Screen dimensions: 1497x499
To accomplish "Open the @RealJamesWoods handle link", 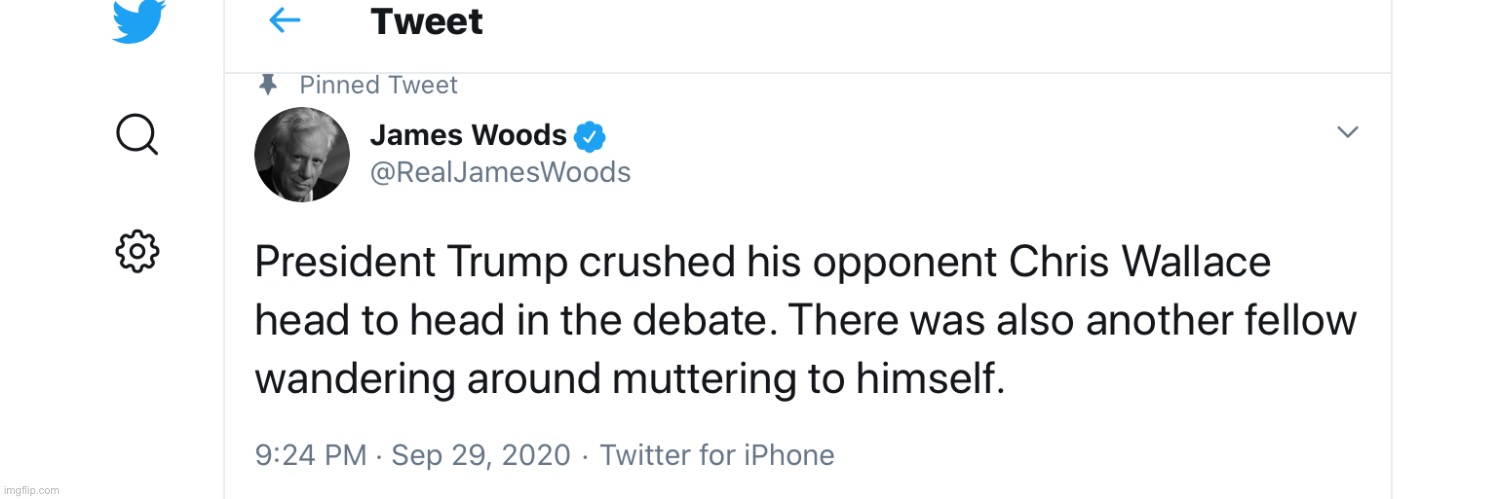I will tap(500, 173).
